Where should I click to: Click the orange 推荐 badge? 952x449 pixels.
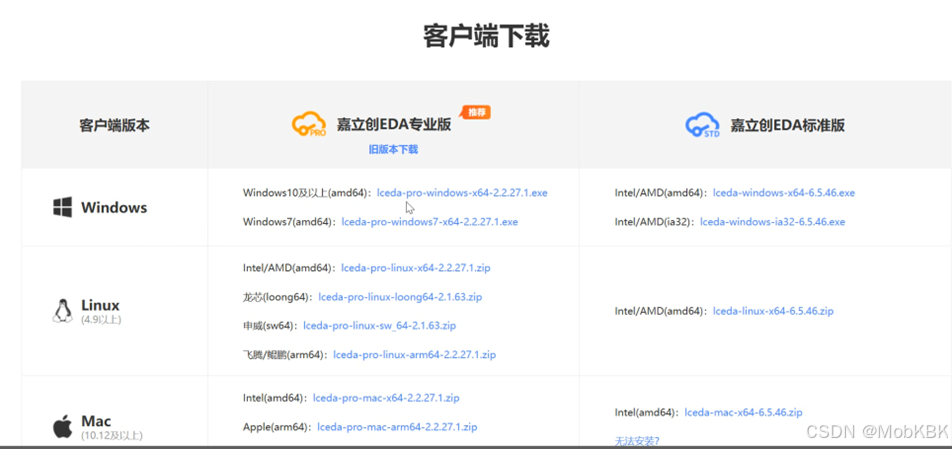(x=475, y=112)
